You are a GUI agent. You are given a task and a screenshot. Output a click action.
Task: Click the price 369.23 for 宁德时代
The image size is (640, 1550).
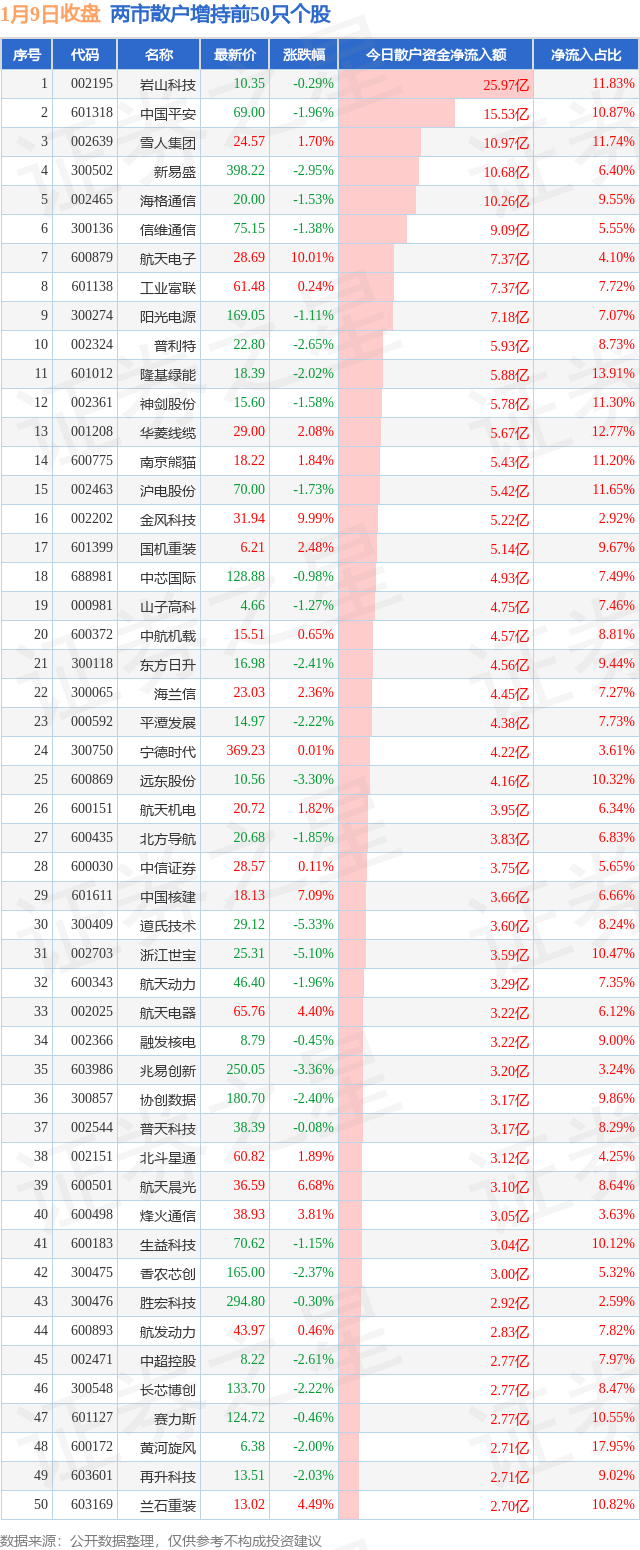(x=245, y=751)
